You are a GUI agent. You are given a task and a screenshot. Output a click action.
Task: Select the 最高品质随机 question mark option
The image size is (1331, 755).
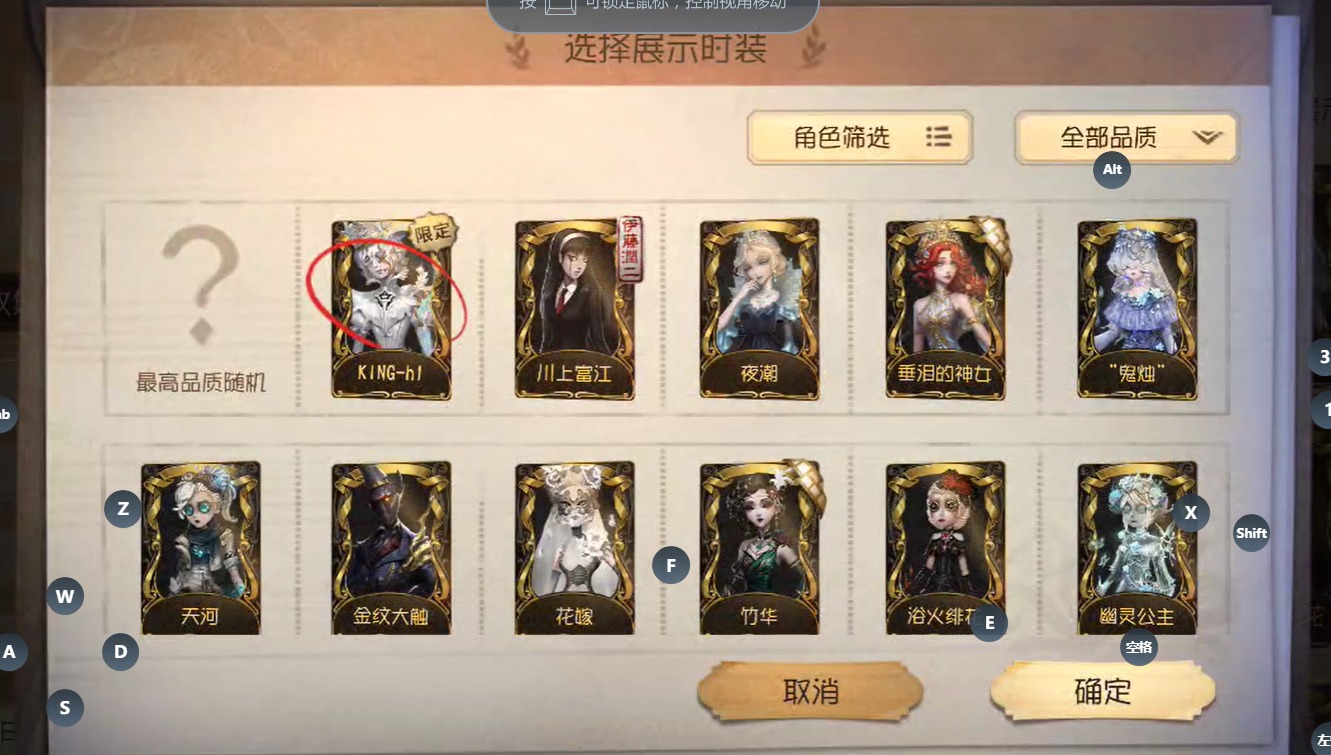point(201,308)
